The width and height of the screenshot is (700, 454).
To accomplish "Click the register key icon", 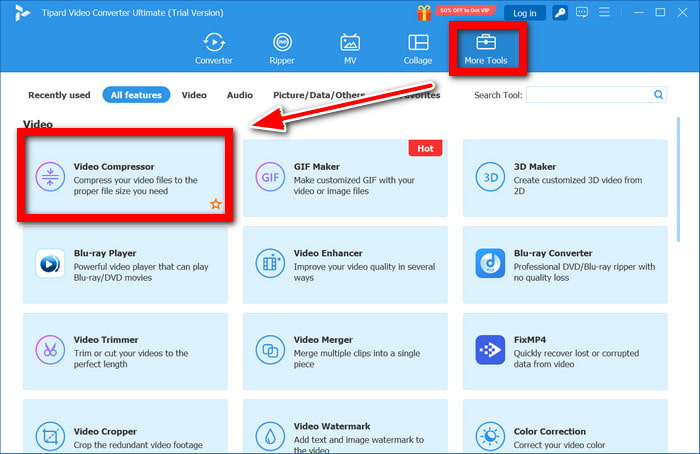I will tap(562, 13).
